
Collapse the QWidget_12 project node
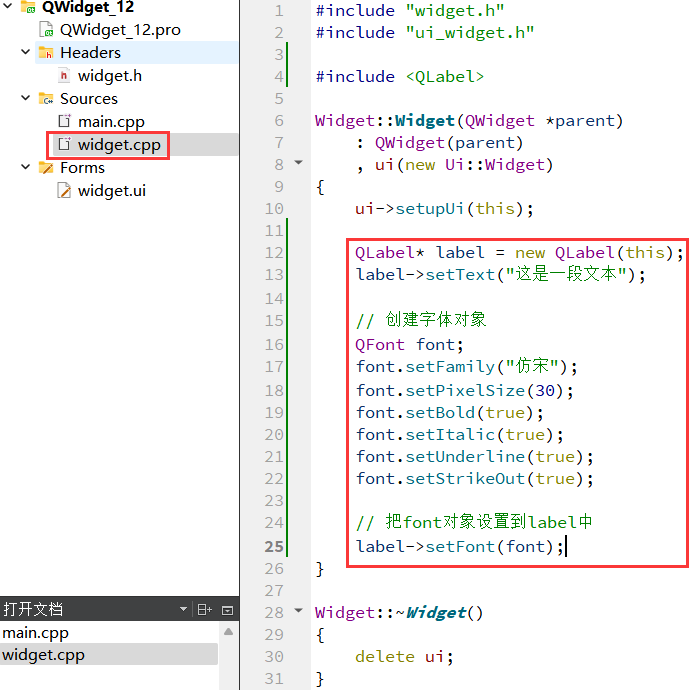click(8, 6)
